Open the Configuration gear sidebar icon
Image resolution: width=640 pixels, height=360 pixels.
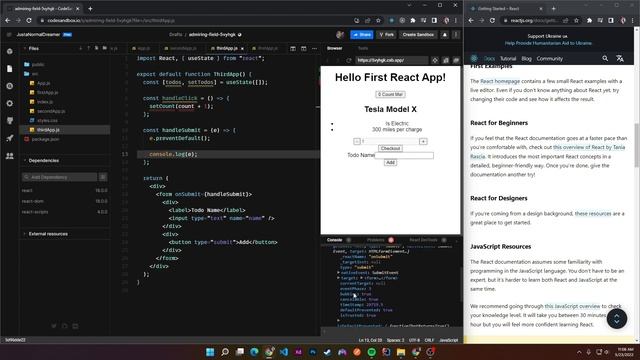click(10, 103)
